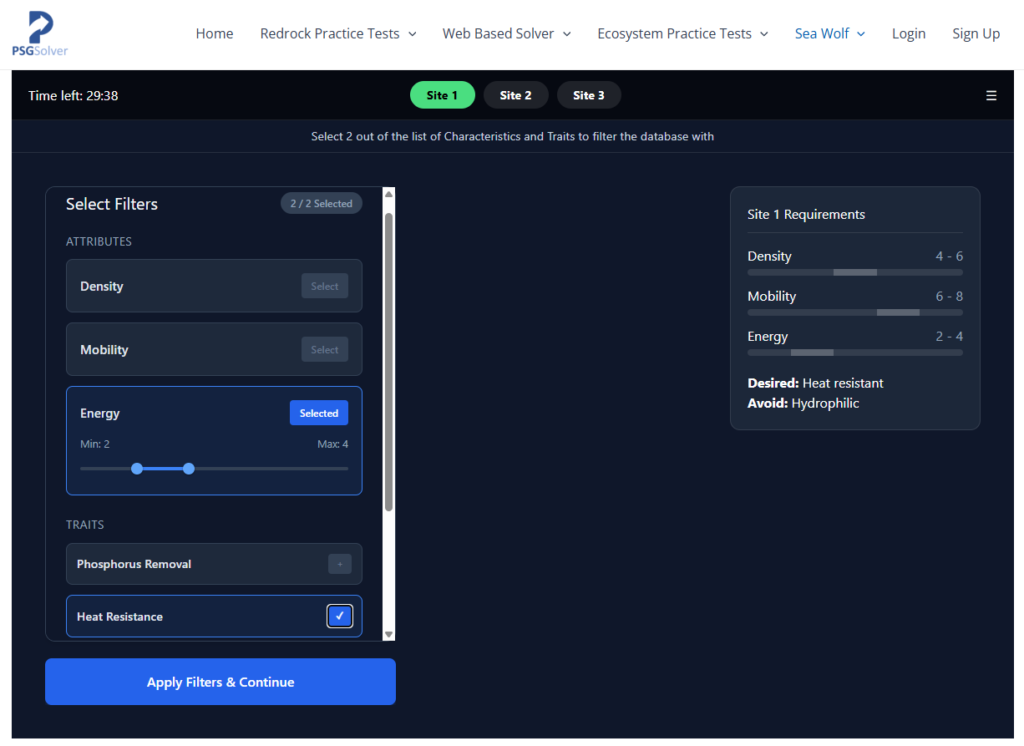
Task: Open the Sea Wolf dropdown
Action: pos(829,34)
